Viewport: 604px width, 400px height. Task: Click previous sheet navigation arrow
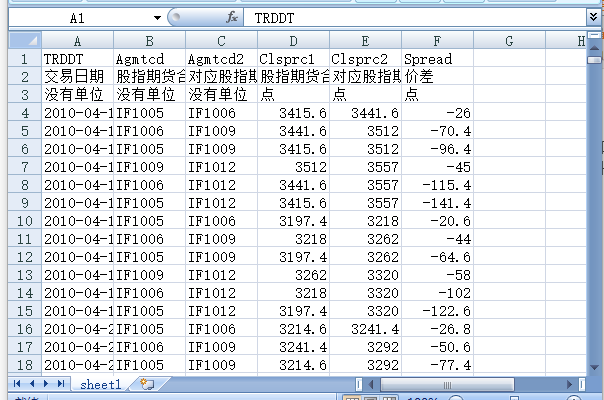32,383
